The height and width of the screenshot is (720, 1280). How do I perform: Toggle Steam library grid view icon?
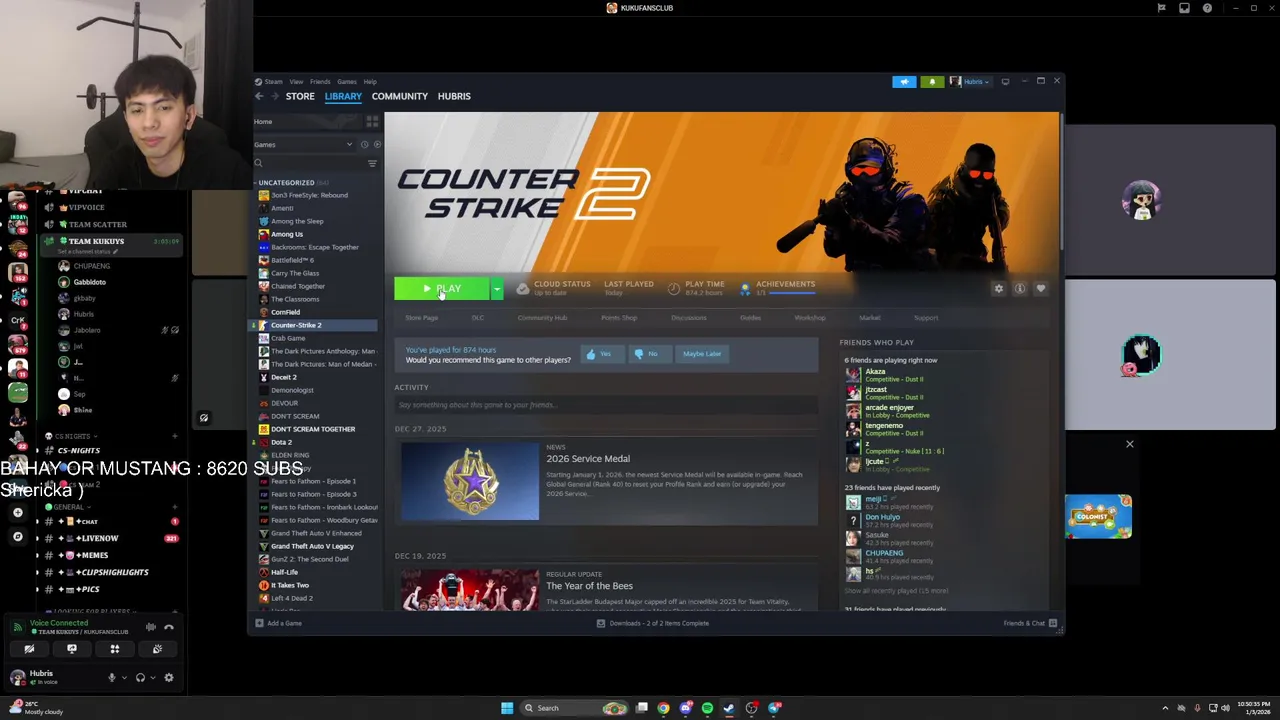pyautogui.click(x=372, y=122)
